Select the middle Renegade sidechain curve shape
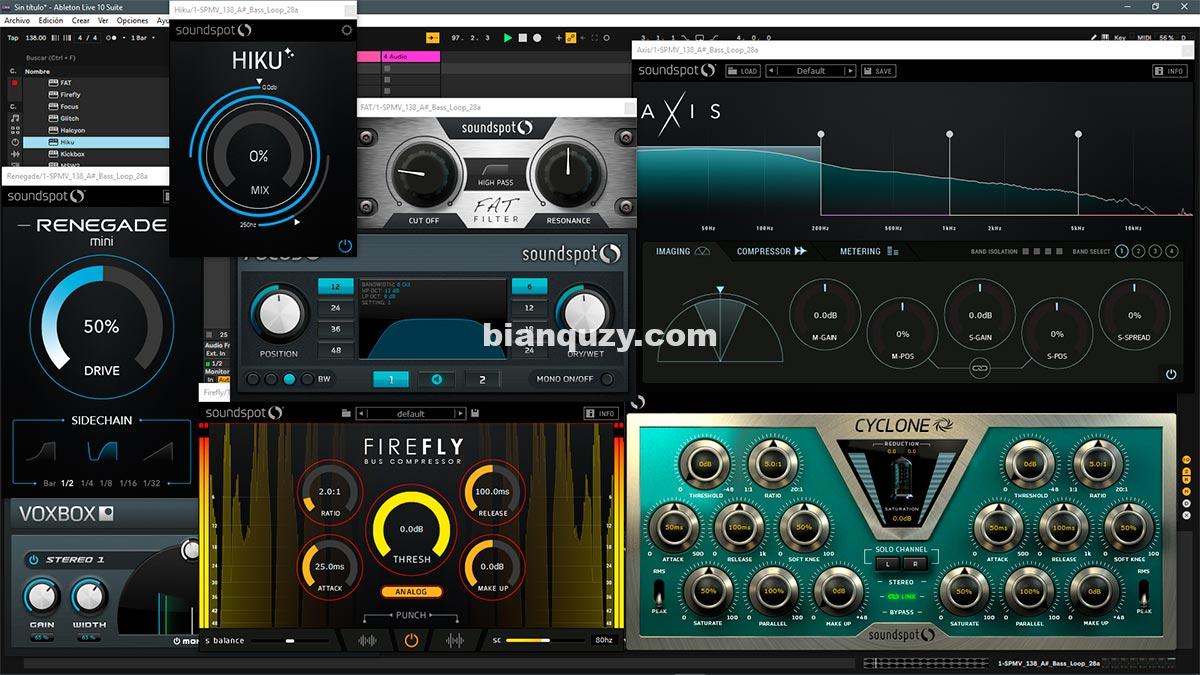The height and width of the screenshot is (675, 1200). (x=101, y=450)
